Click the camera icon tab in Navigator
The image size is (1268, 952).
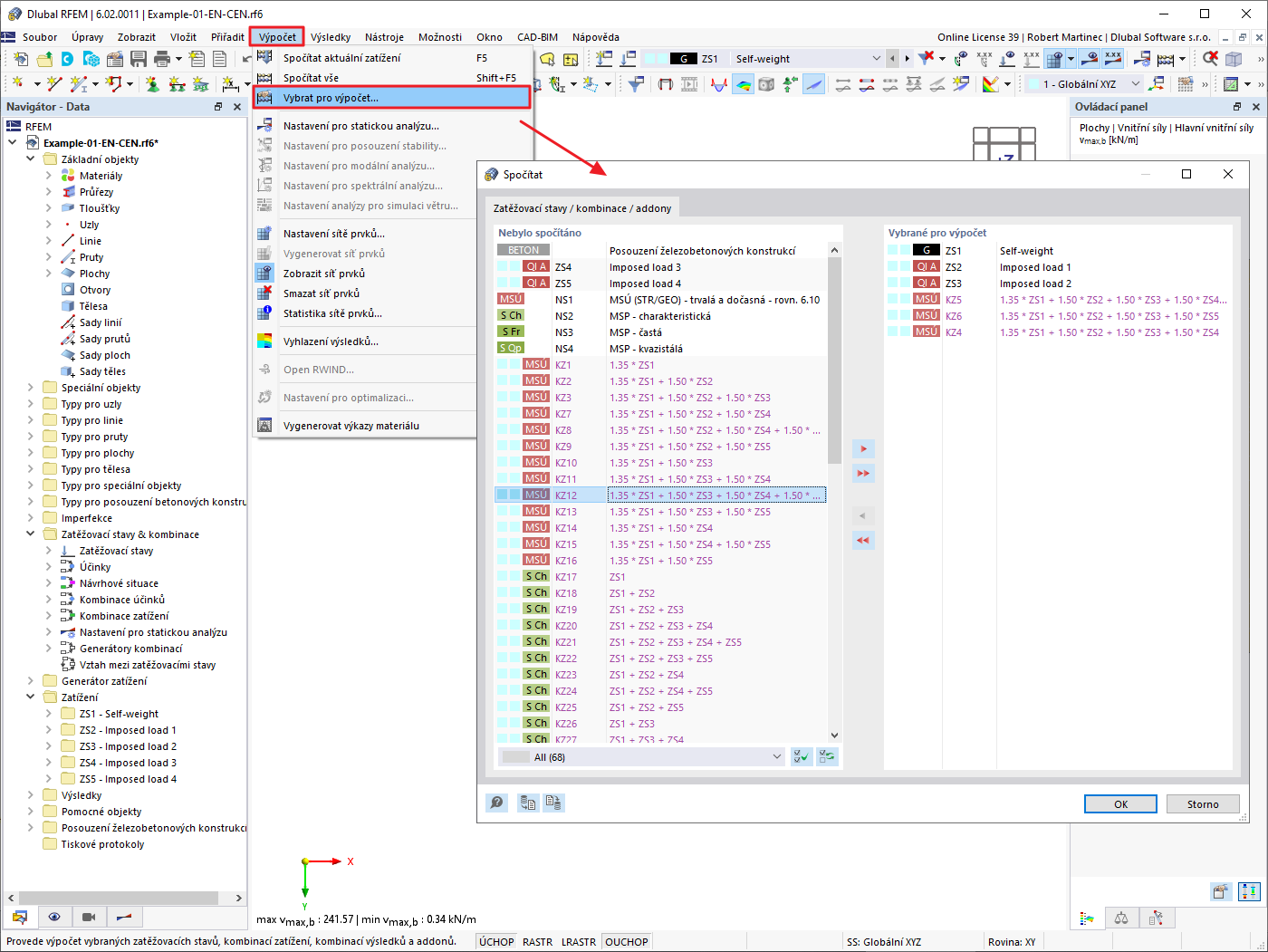click(89, 917)
